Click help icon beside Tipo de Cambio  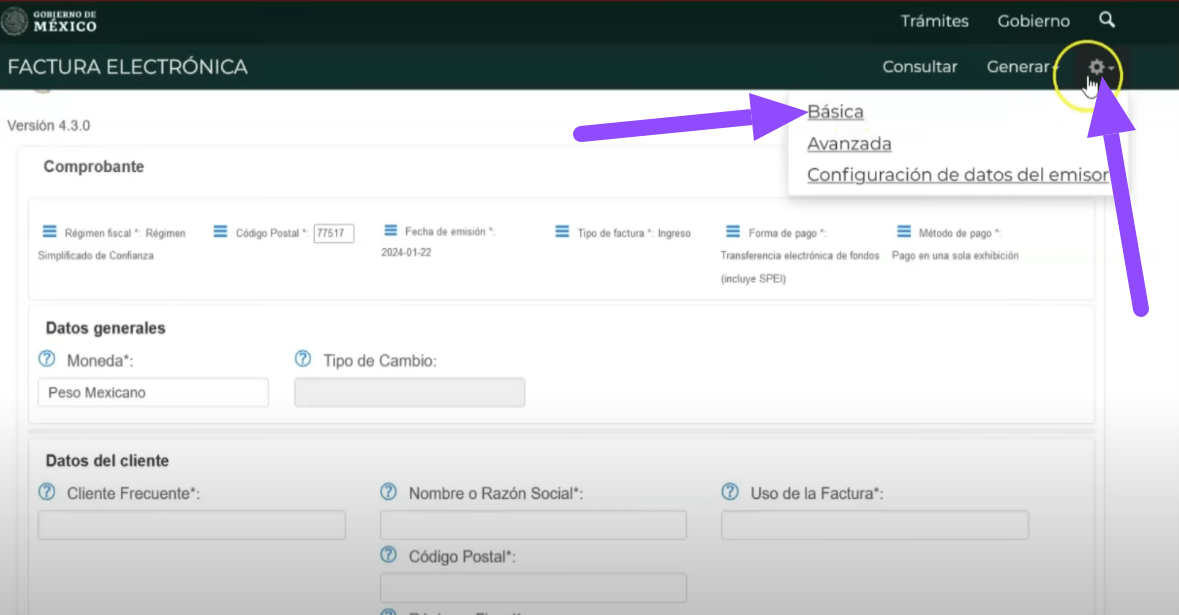coord(303,359)
